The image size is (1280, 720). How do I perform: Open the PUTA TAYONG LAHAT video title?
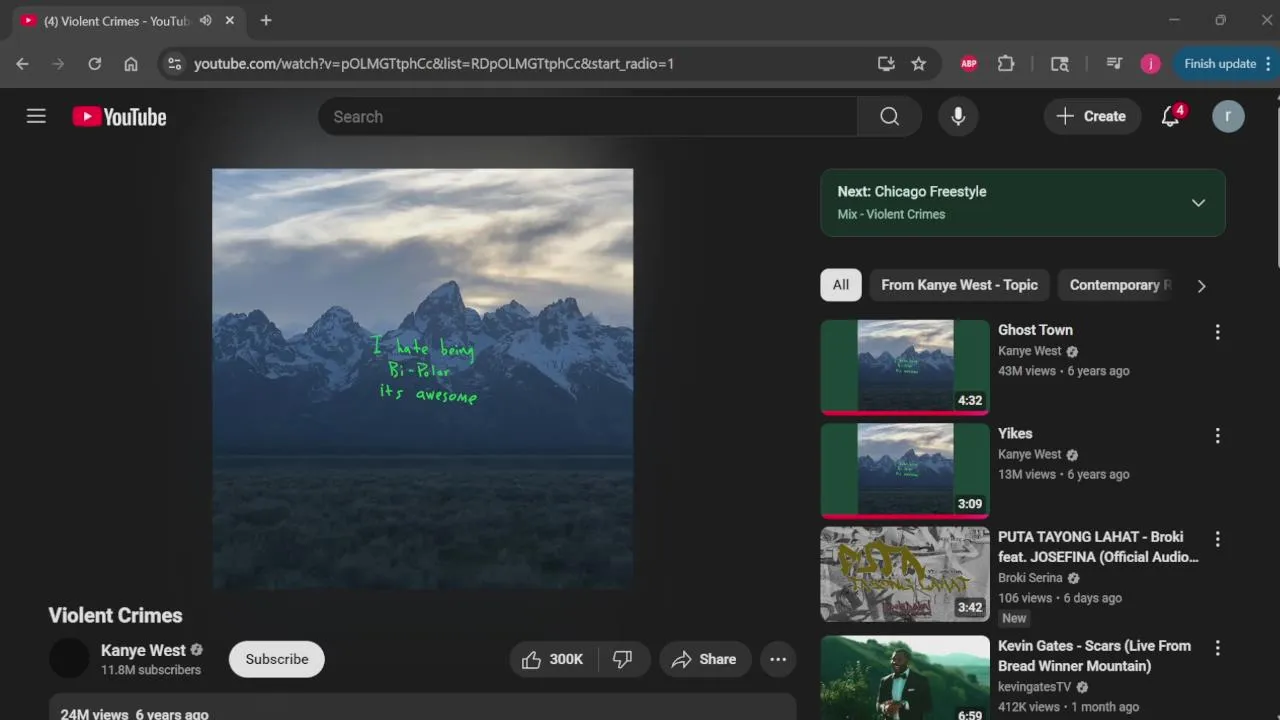(x=1098, y=547)
